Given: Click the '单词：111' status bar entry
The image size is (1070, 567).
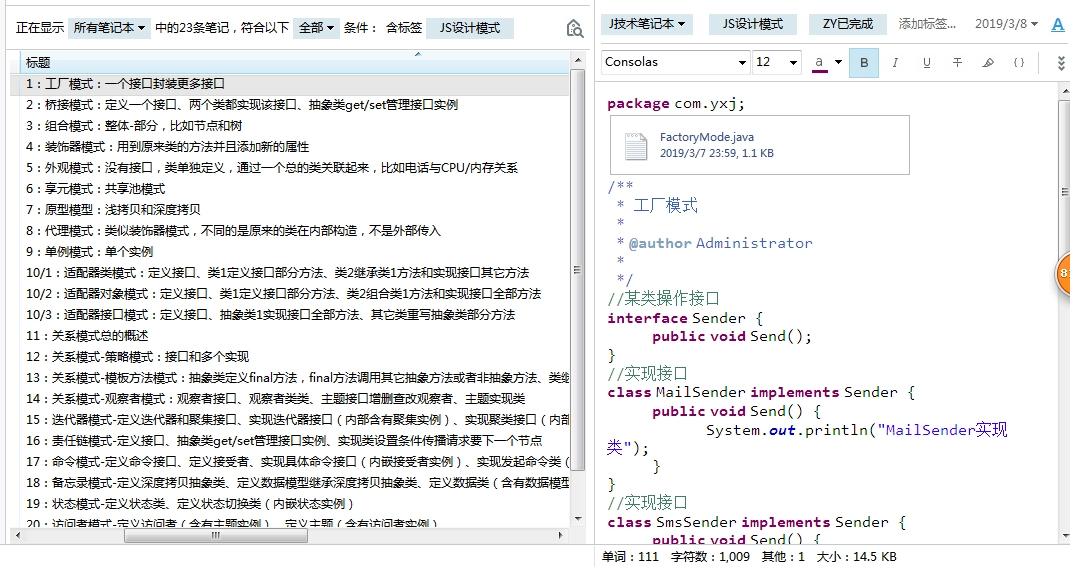Looking at the screenshot, I should (631, 557).
